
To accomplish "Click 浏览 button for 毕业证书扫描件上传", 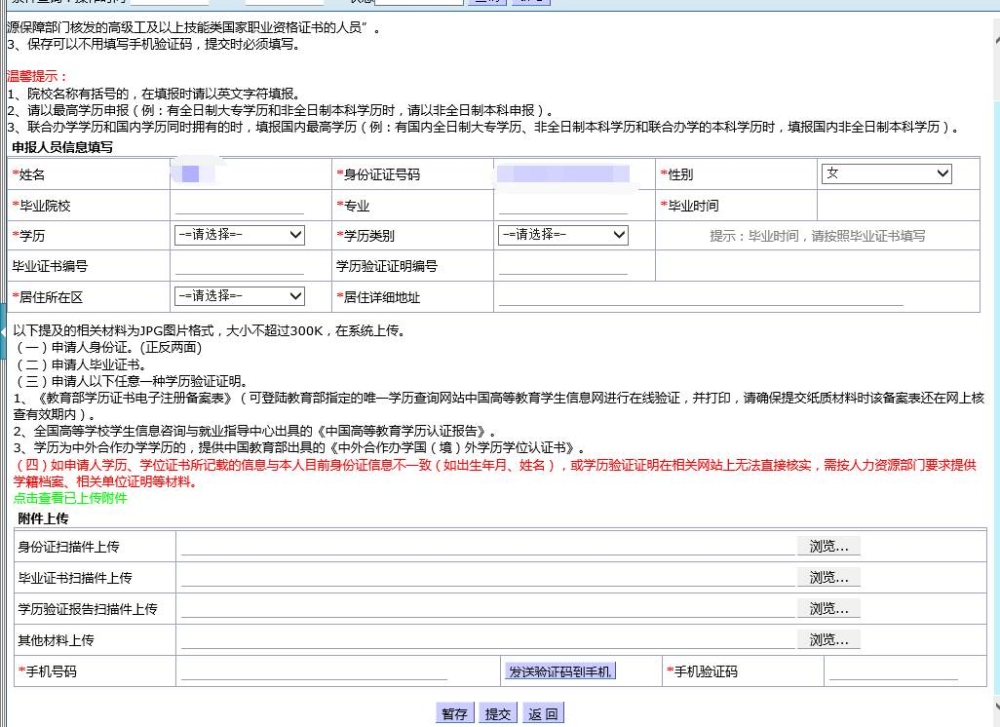I will pos(828,577).
